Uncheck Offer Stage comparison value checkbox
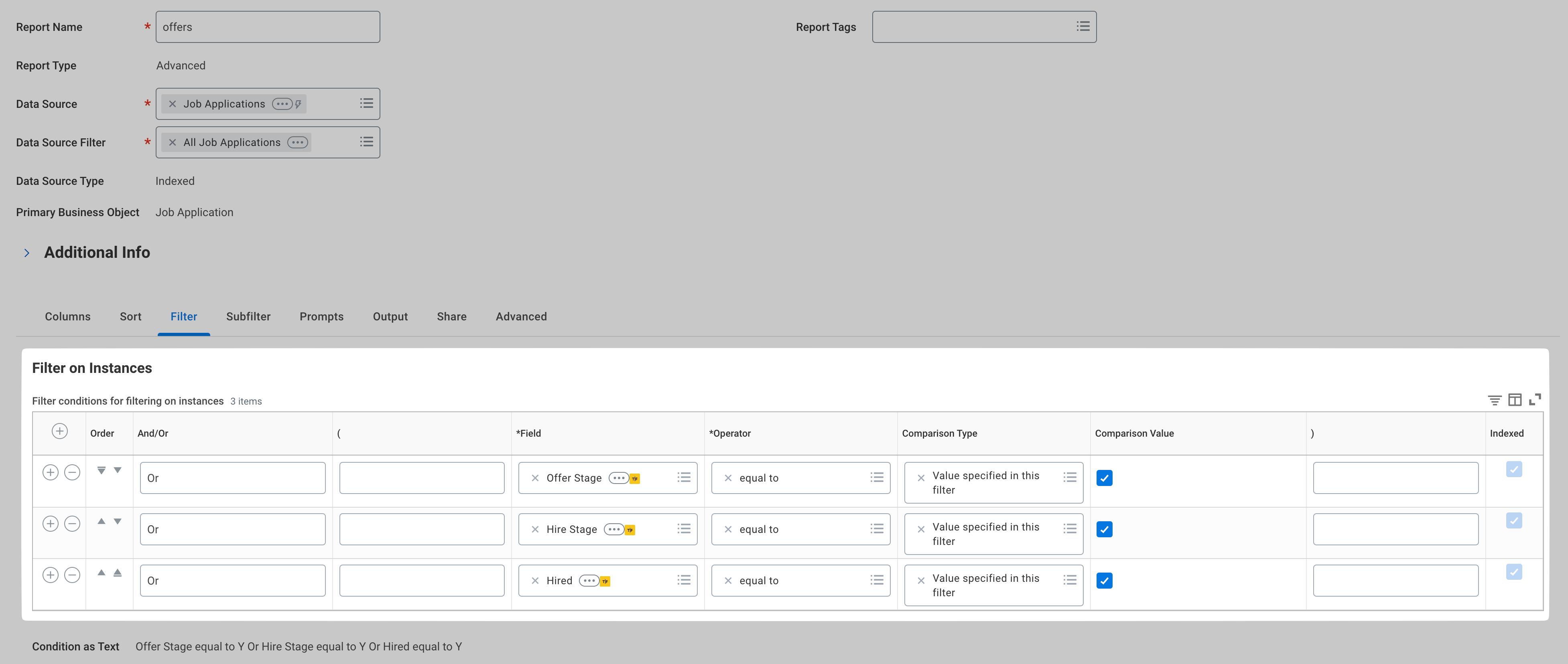The image size is (1568, 664). 1104,478
